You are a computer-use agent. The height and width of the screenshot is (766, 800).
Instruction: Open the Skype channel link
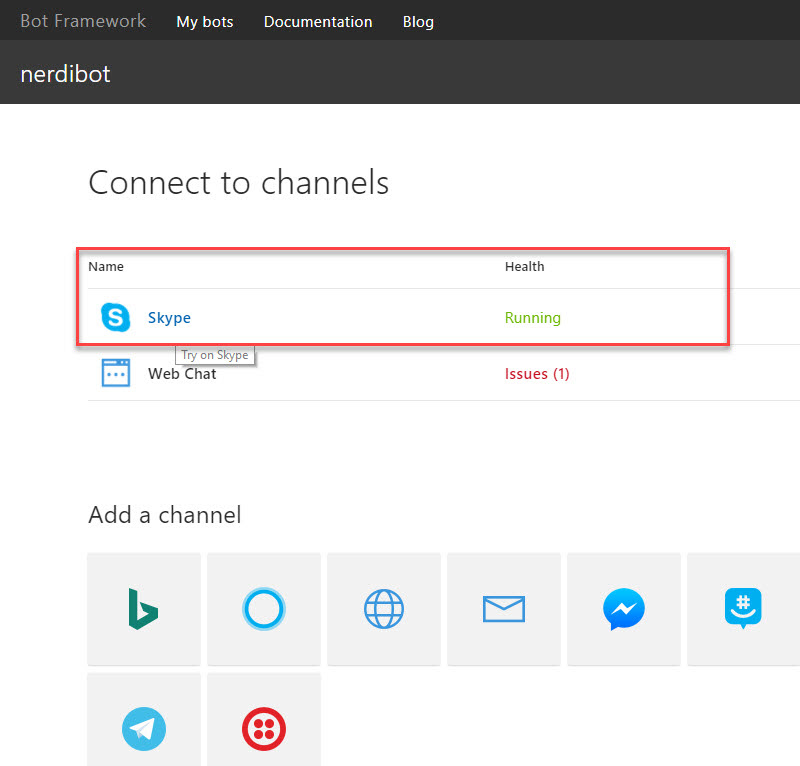click(x=169, y=317)
